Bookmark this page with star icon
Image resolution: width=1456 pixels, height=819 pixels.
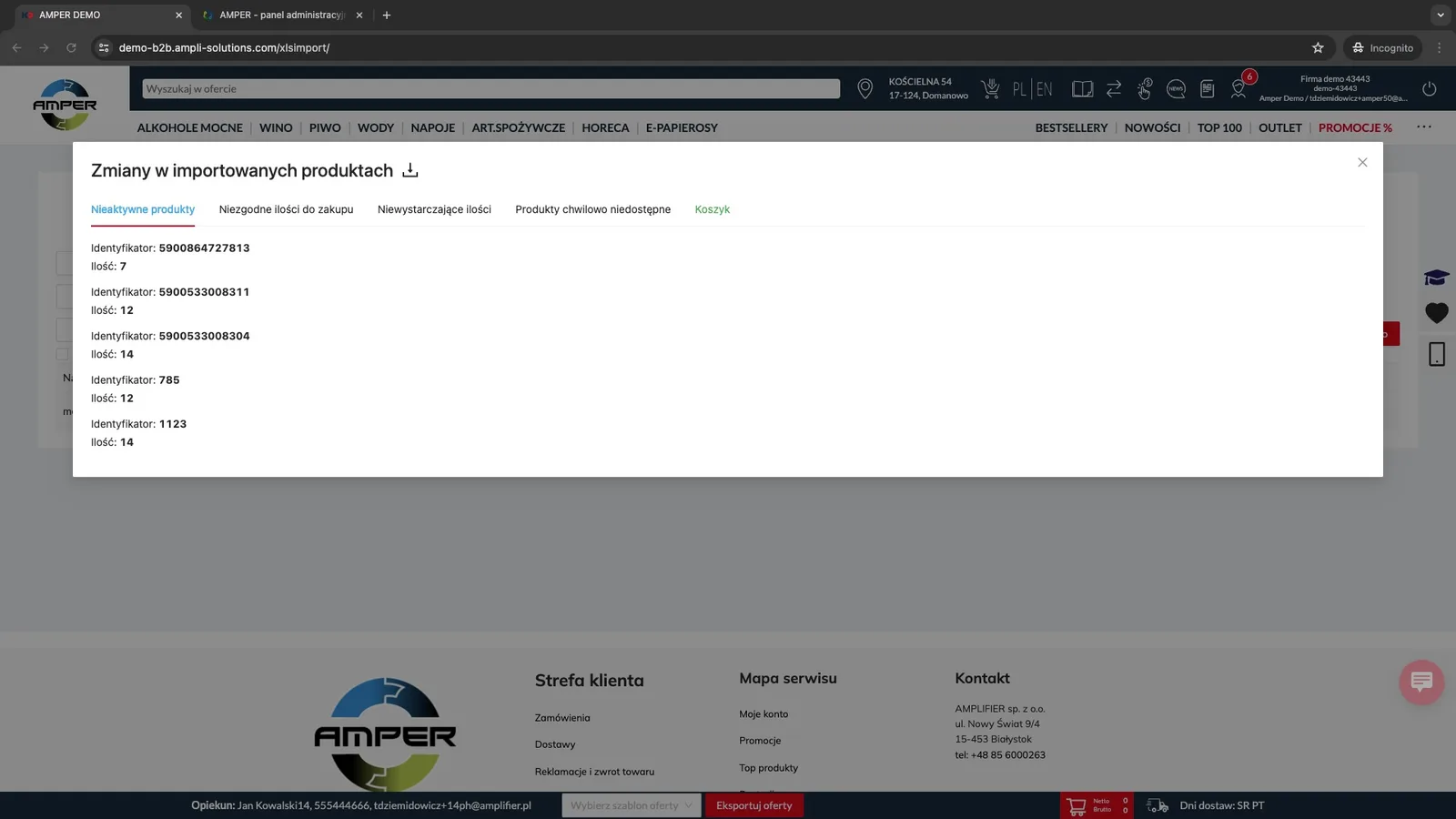[x=1318, y=47]
